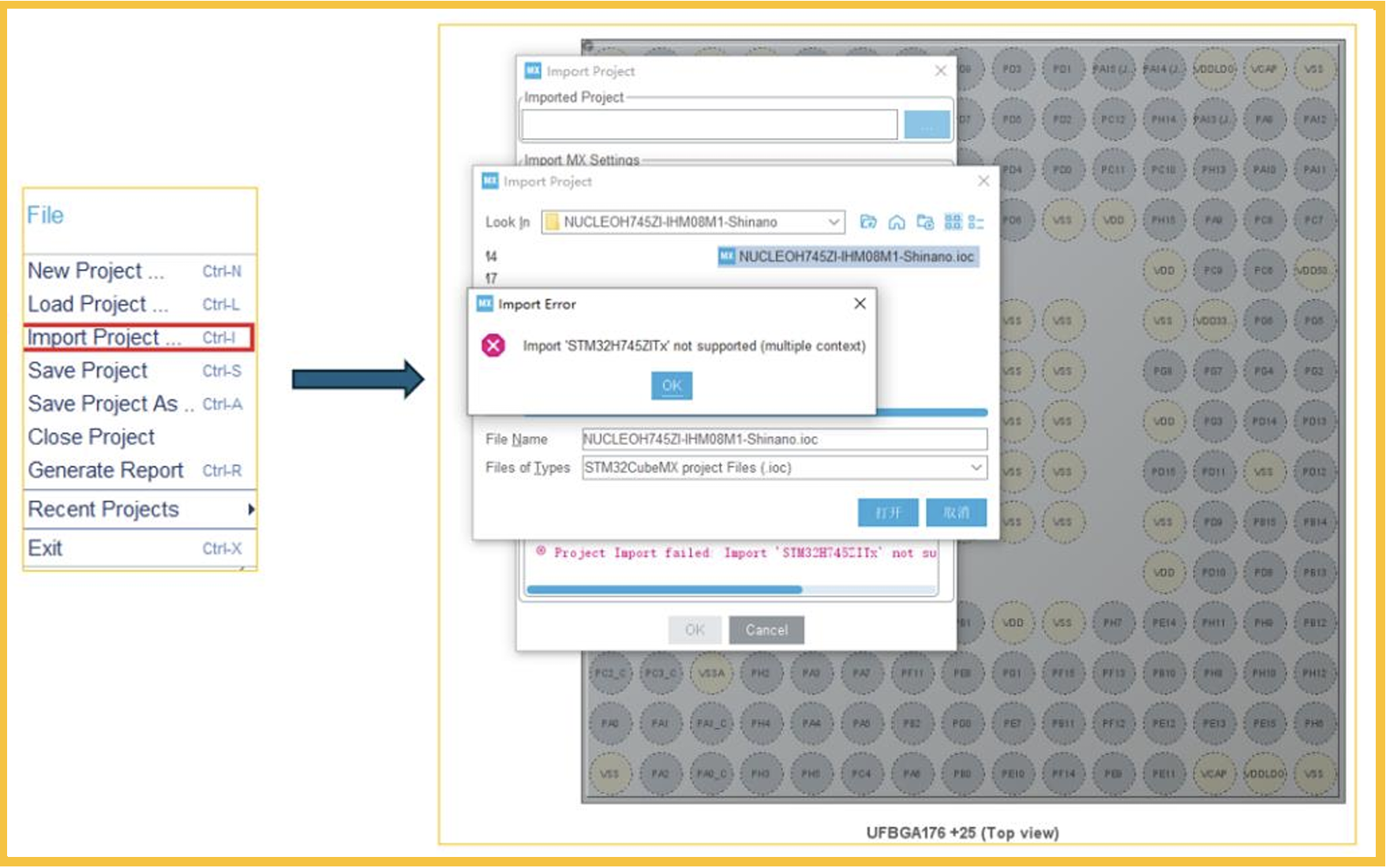This screenshot has width=1386, height=868.
Task: Choose Load Project from the File menu
Action: pyautogui.click(x=140, y=305)
